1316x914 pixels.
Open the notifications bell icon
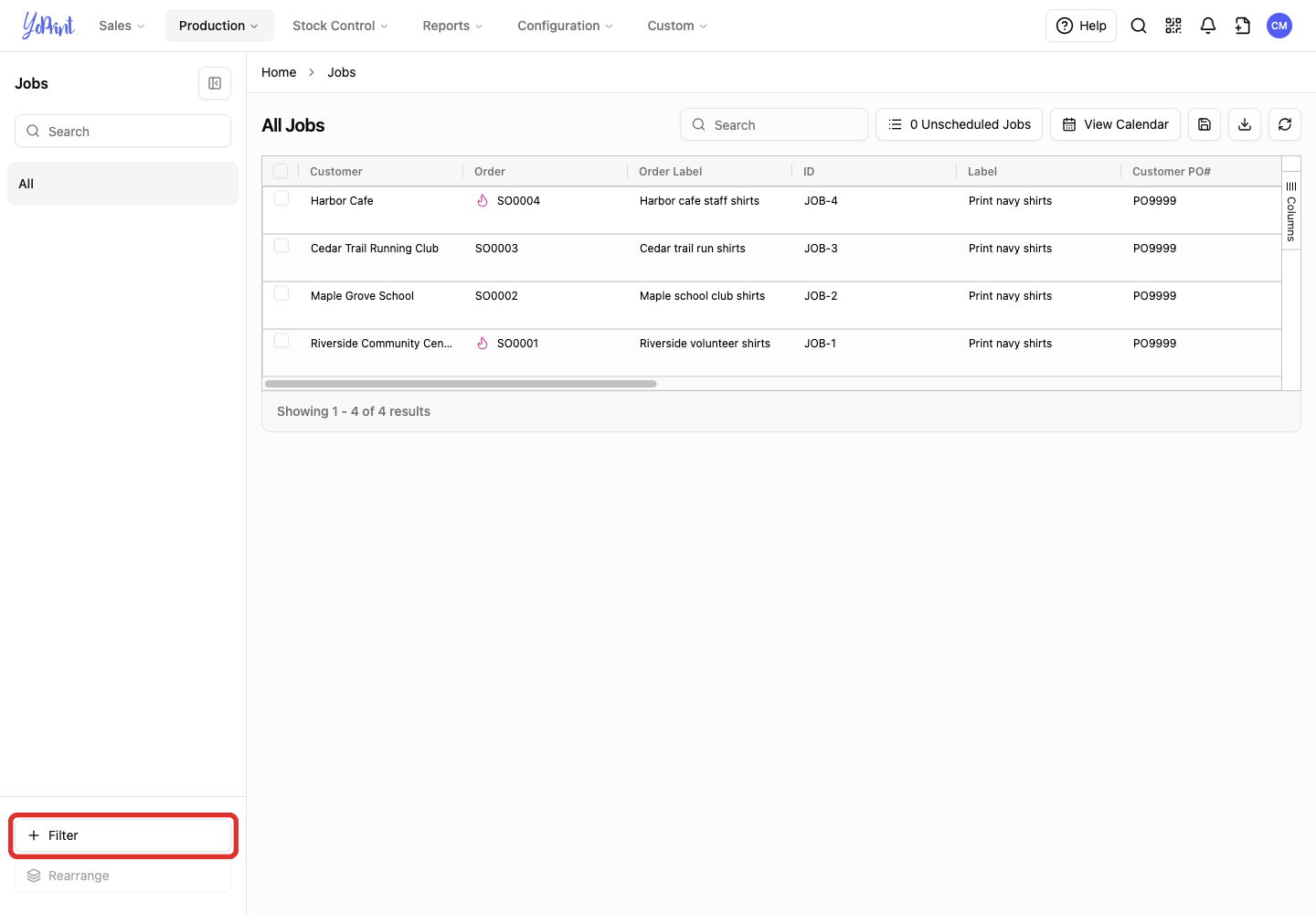click(x=1208, y=26)
